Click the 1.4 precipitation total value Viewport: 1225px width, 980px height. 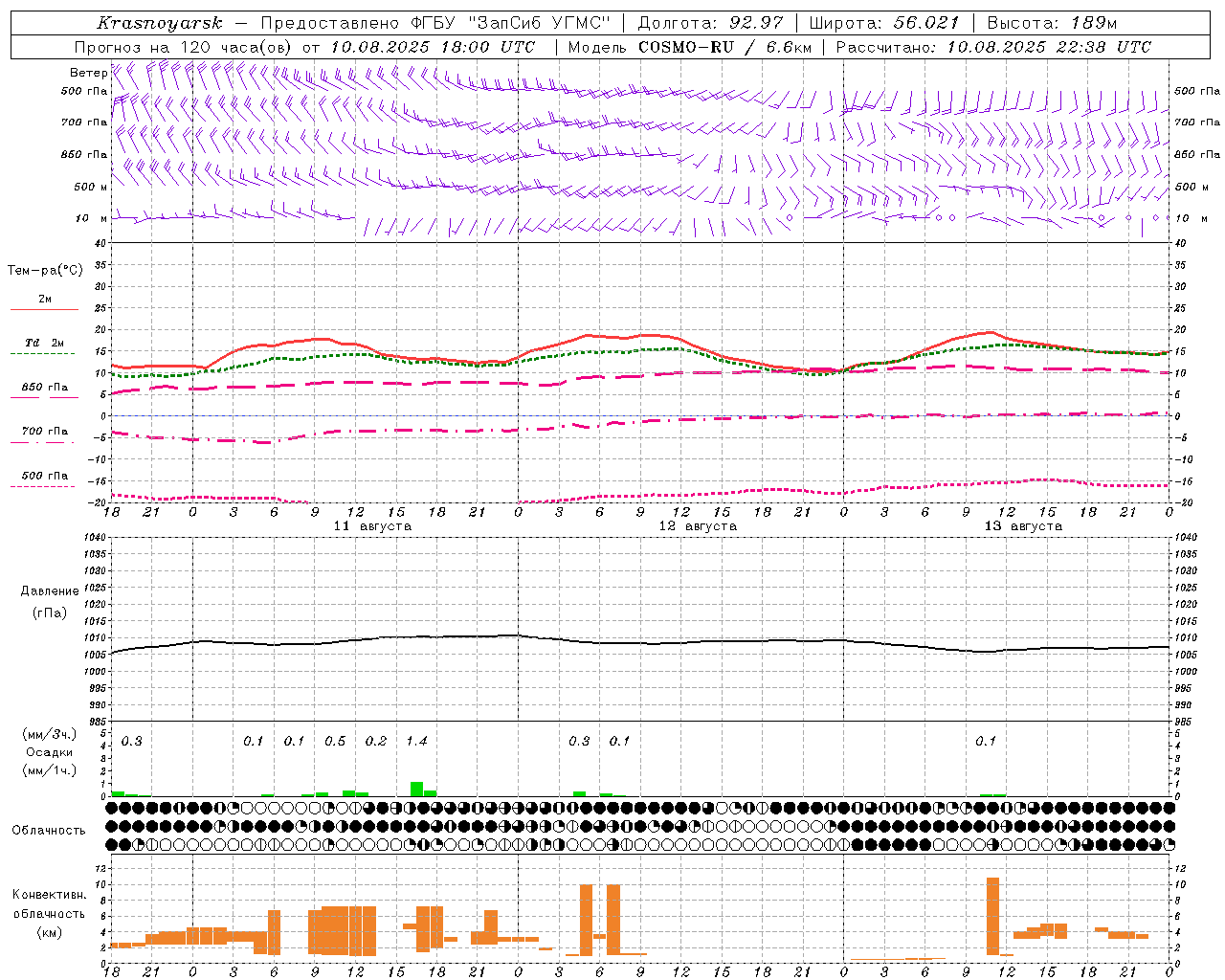pos(416,742)
